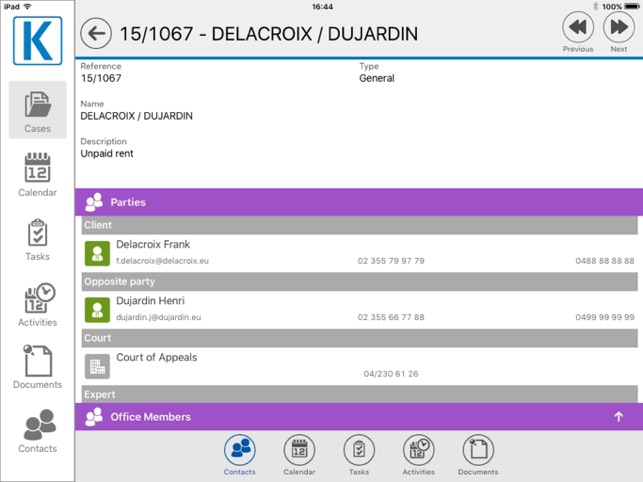Select the Activities tab in bottom bar

pos(419,455)
